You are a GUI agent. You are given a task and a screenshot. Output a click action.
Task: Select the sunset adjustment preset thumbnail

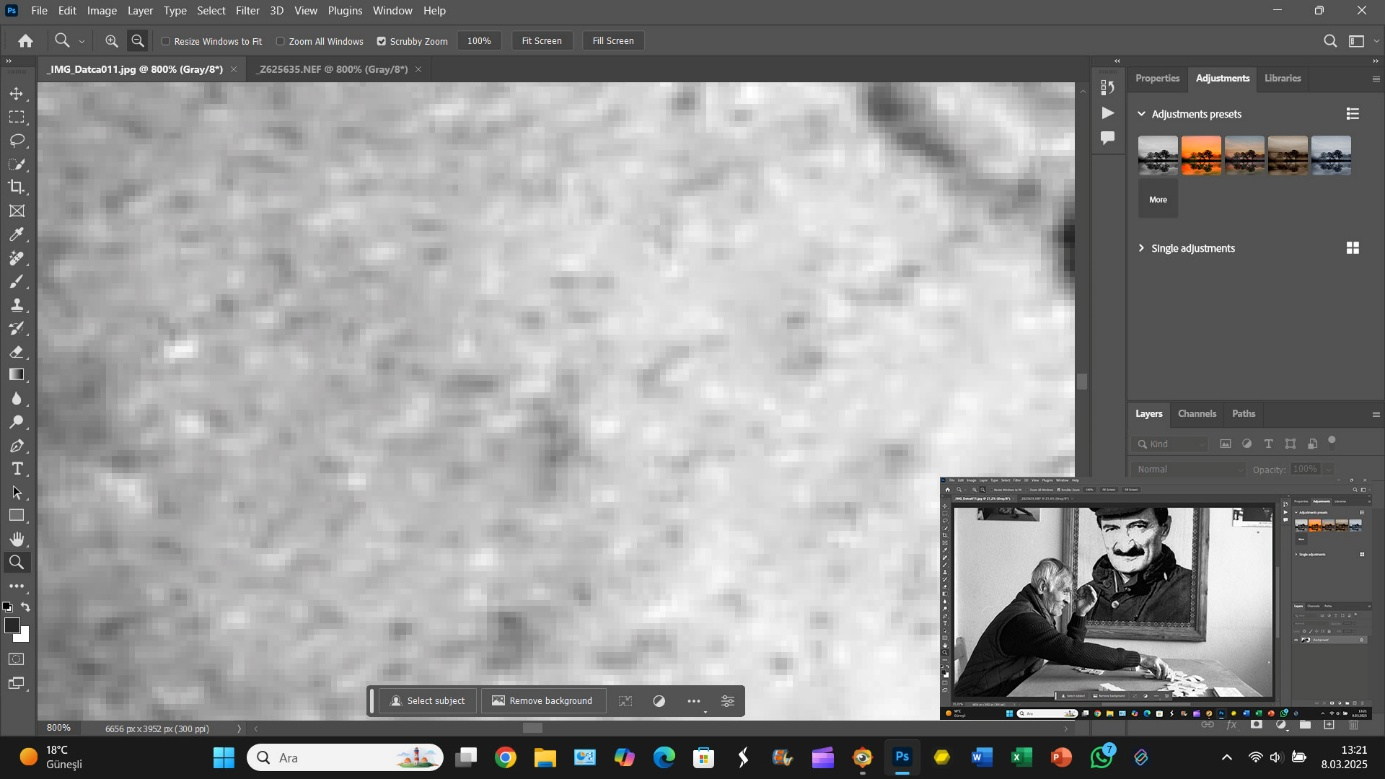pyautogui.click(x=1201, y=155)
